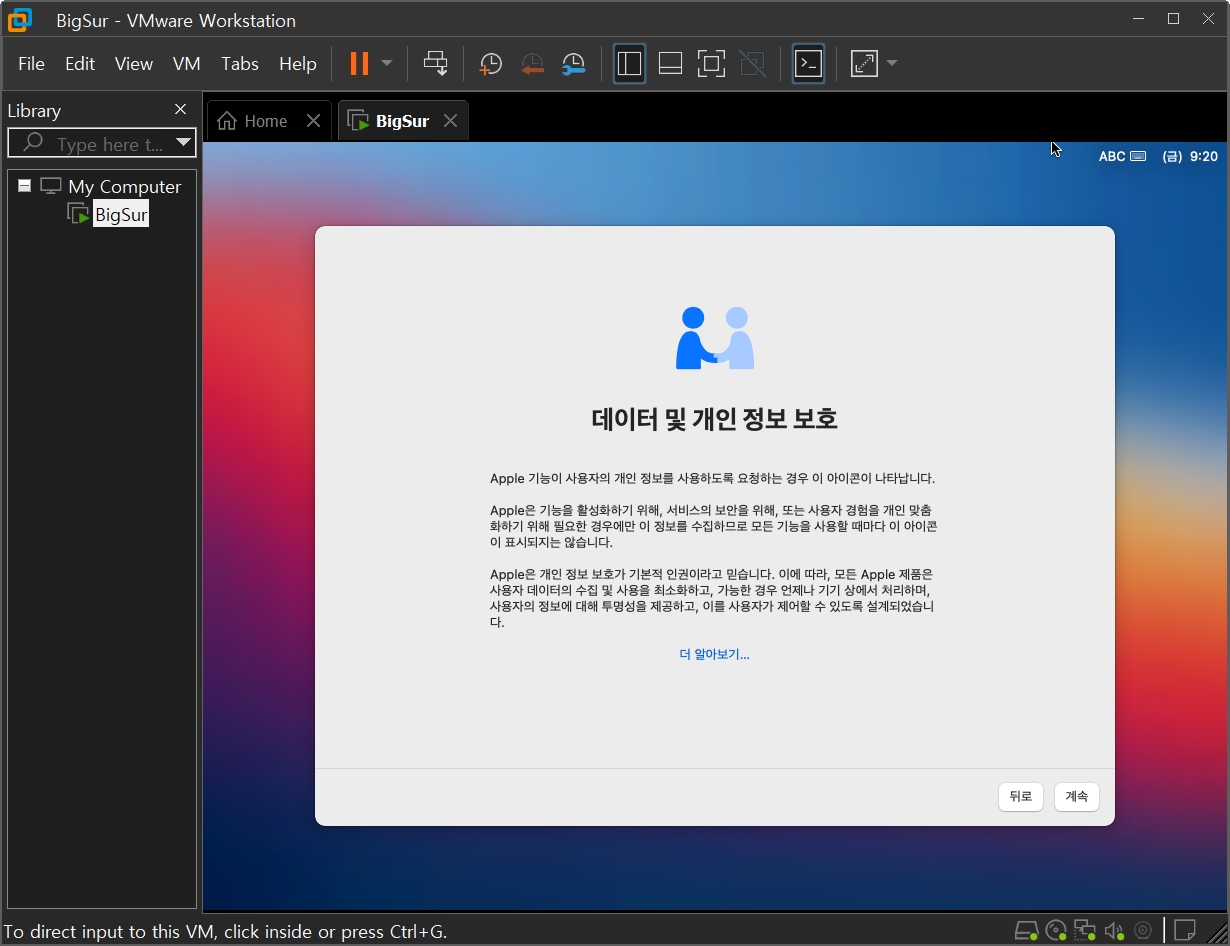Viewport: 1230px width, 946px height.
Task: Click the stretch guest display icon
Action: tap(864, 63)
